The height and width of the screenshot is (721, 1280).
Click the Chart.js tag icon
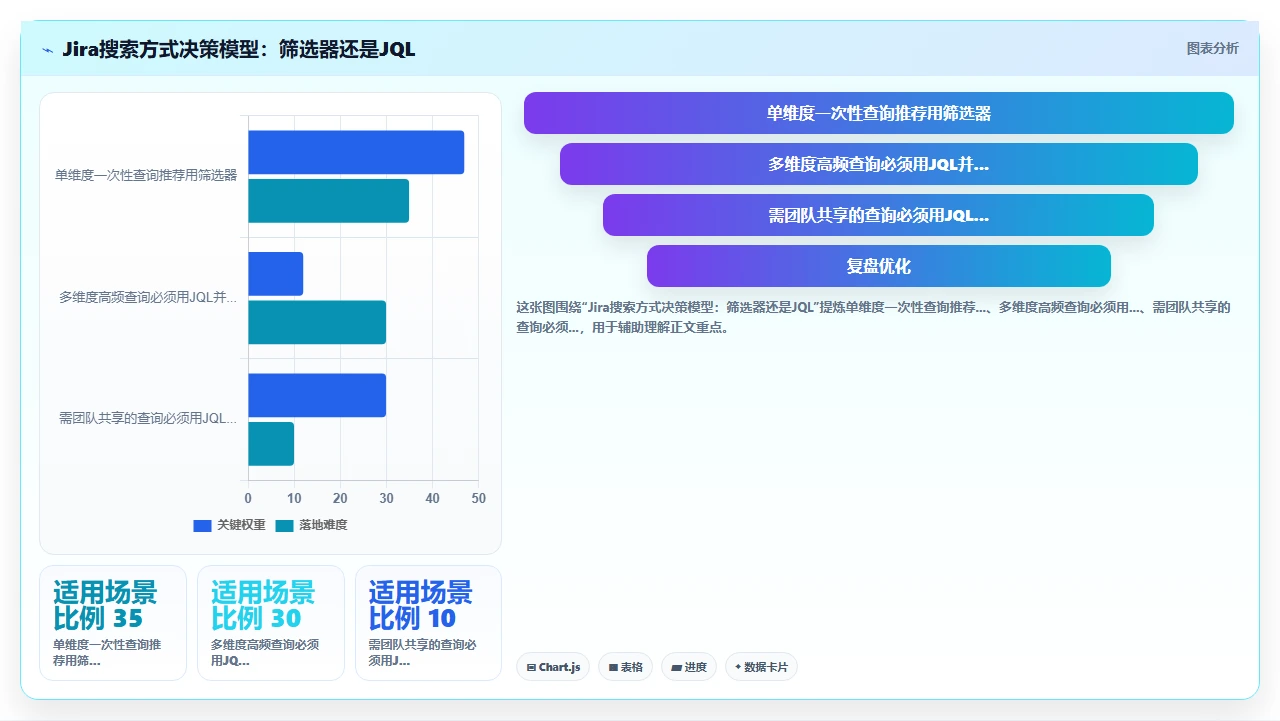pyautogui.click(x=531, y=667)
